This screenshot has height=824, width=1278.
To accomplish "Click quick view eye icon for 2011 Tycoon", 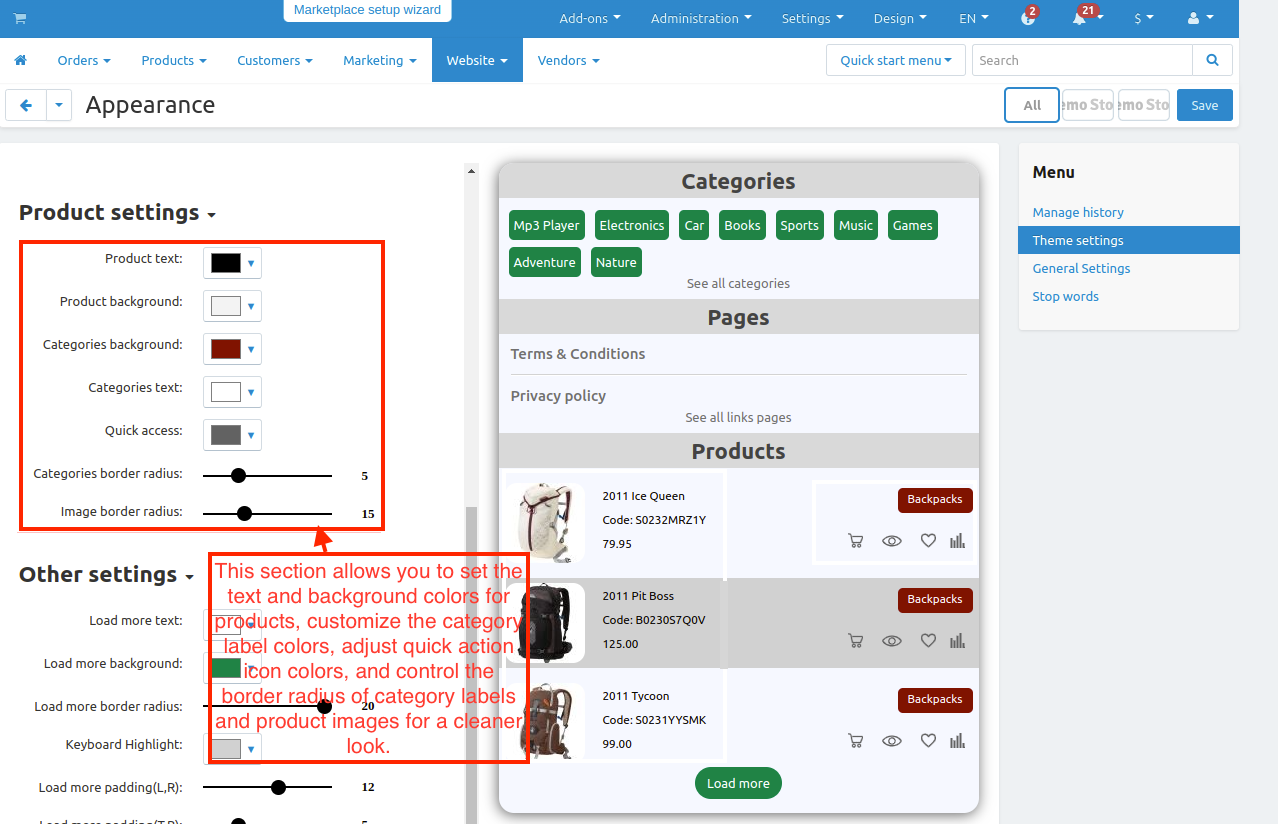I will (x=891, y=741).
